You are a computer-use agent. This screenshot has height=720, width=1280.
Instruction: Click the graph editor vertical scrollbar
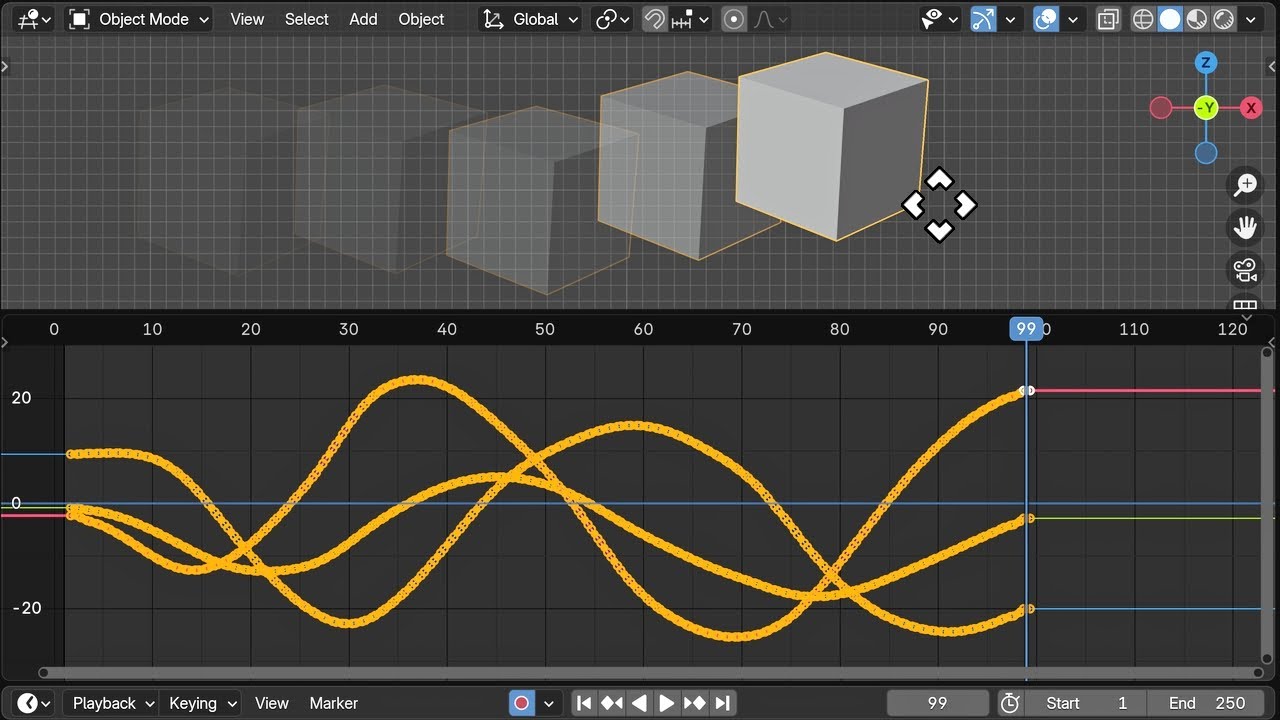(1267, 507)
